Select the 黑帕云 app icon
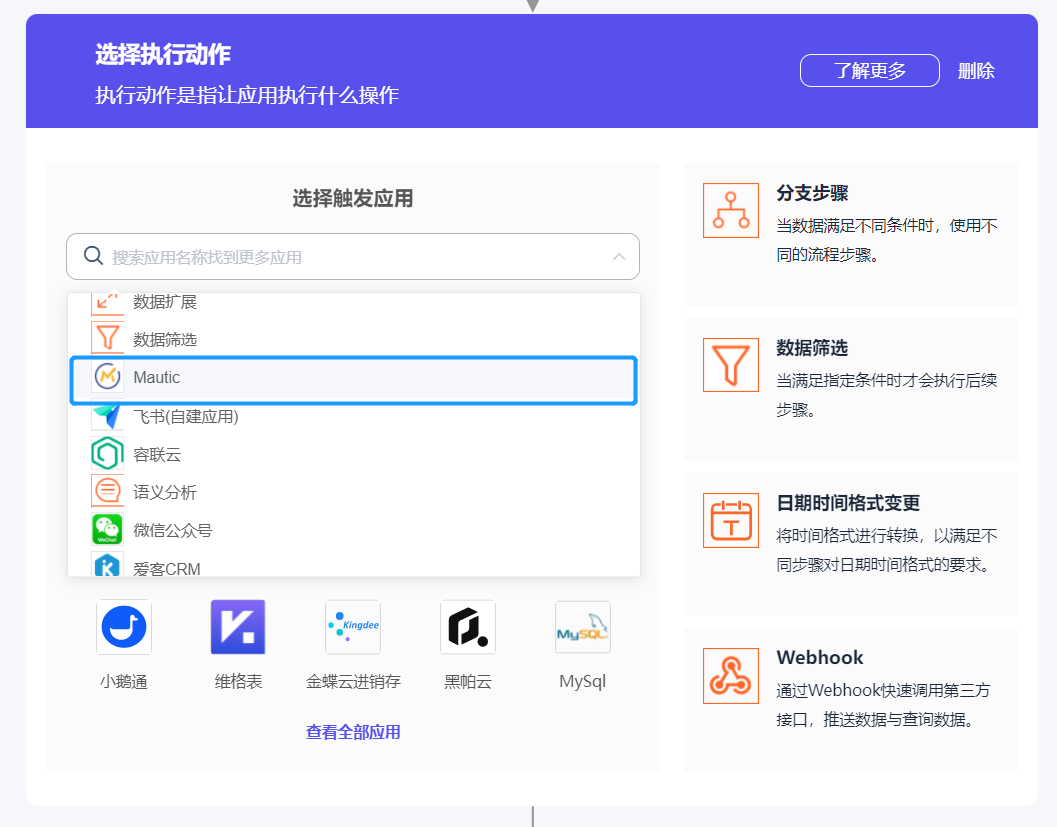This screenshot has width=1057, height=827. click(468, 627)
